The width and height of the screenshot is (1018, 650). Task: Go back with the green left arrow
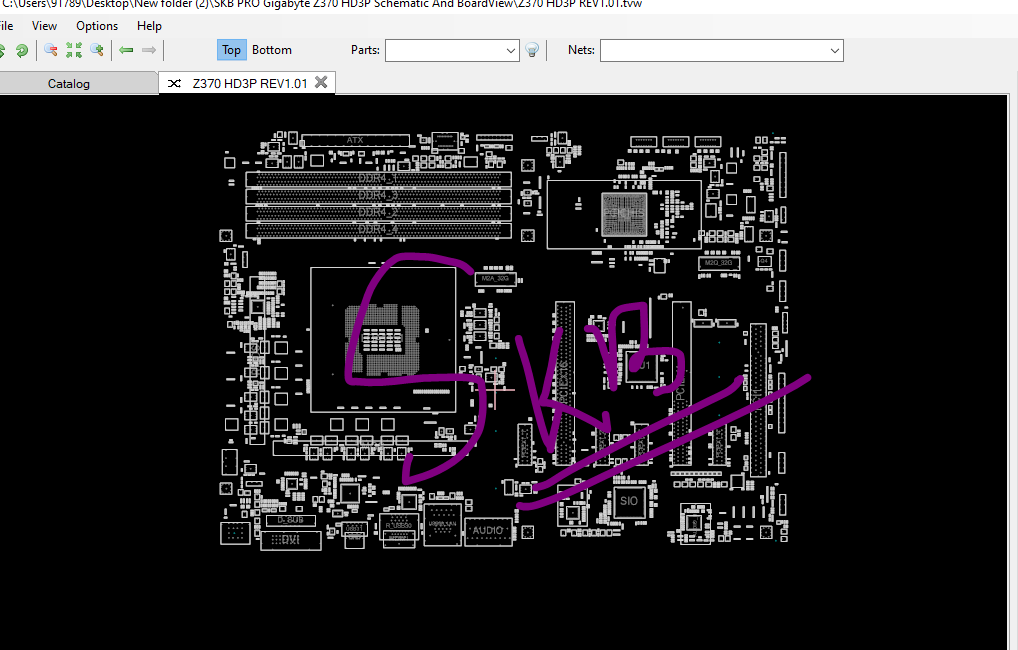pyautogui.click(x=126, y=50)
